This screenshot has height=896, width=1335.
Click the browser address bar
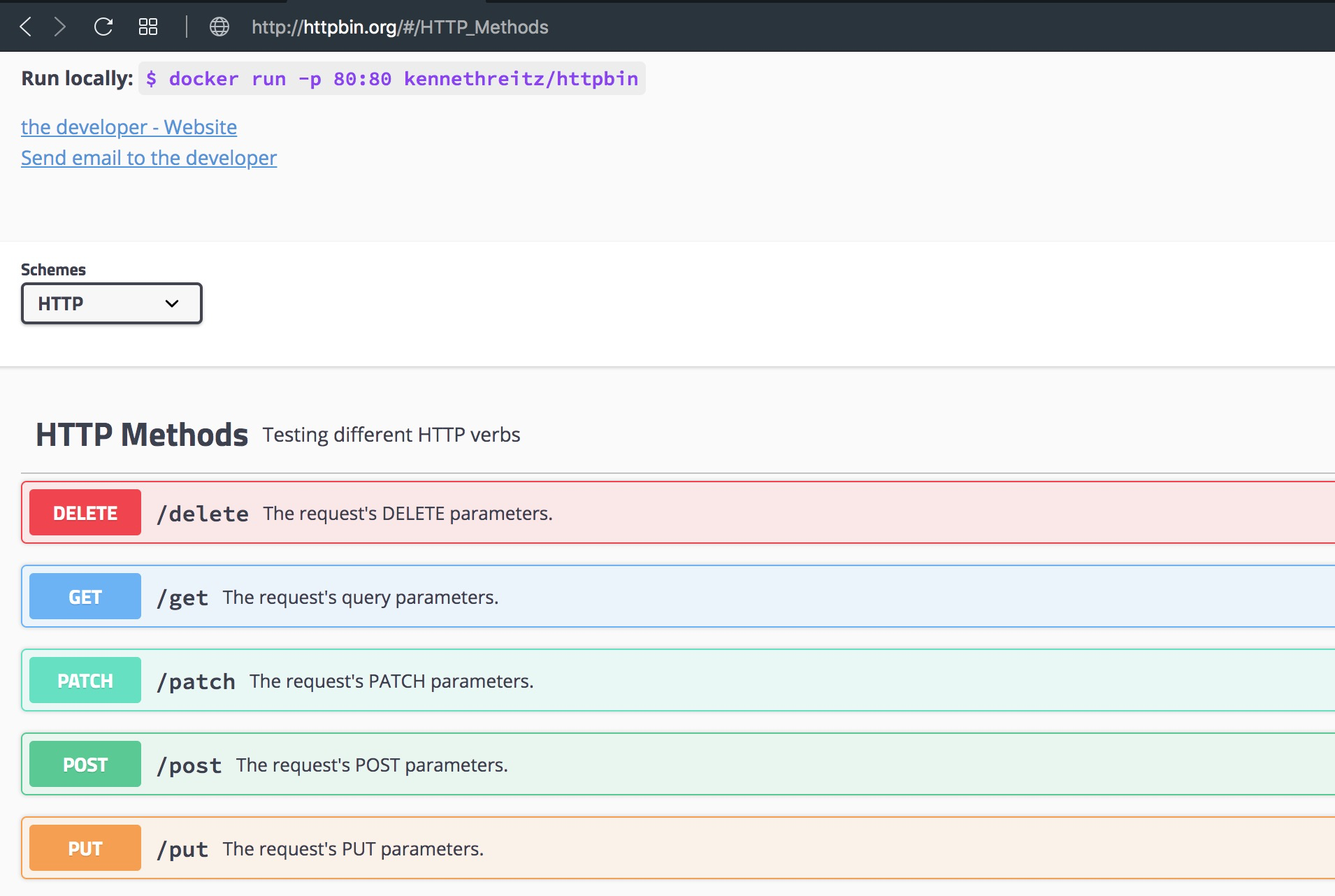(x=399, y=27)
